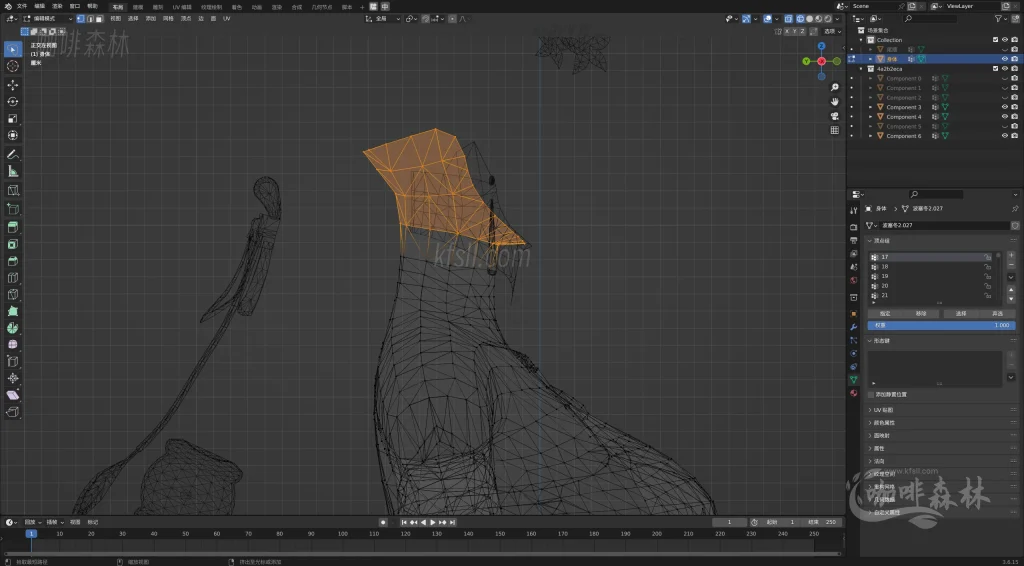Click the timeline play button
Viewport: 1024px width, 566px height.
(x=433, y=522)
